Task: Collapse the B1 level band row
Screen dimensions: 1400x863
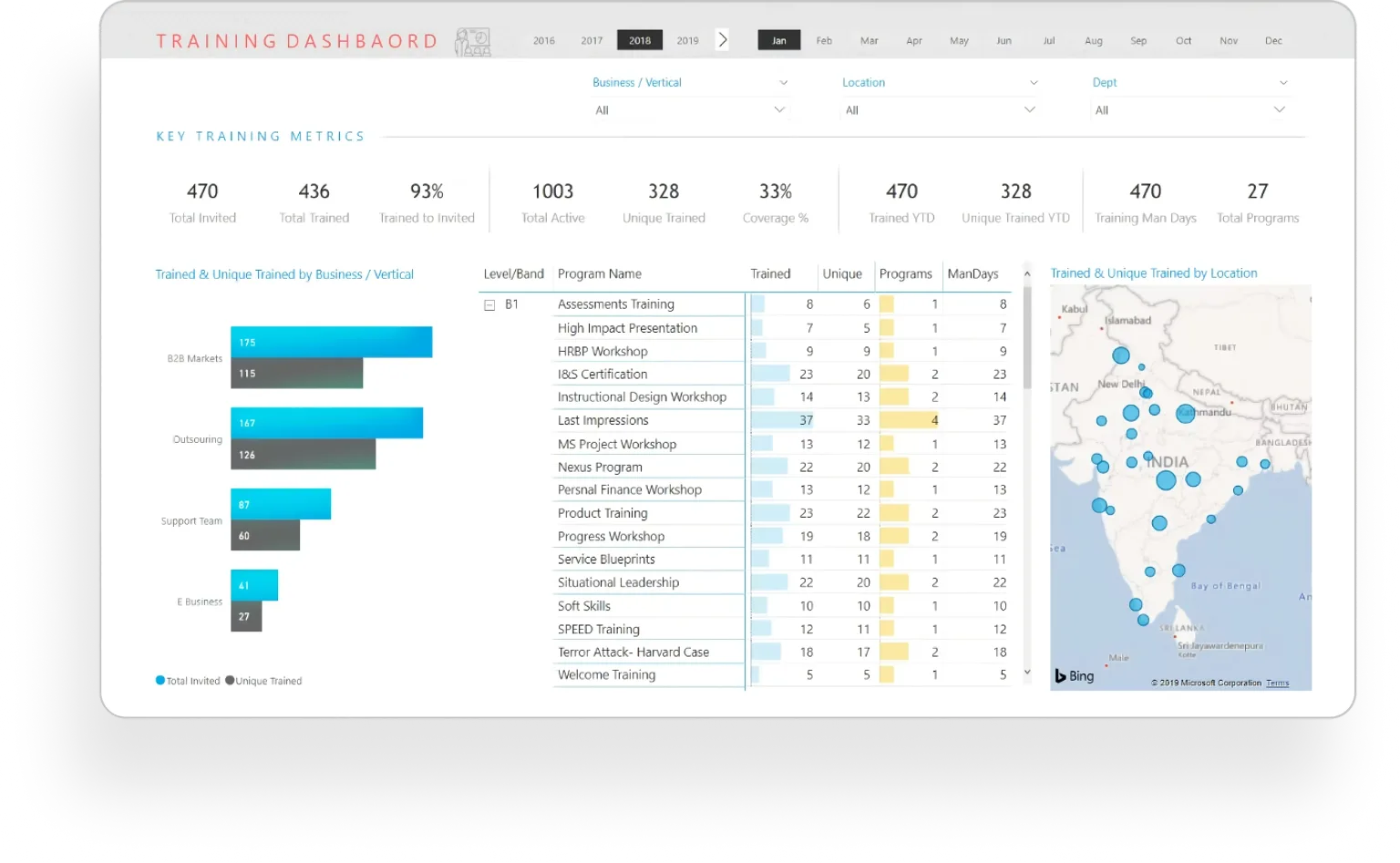Action: point(489,305)
